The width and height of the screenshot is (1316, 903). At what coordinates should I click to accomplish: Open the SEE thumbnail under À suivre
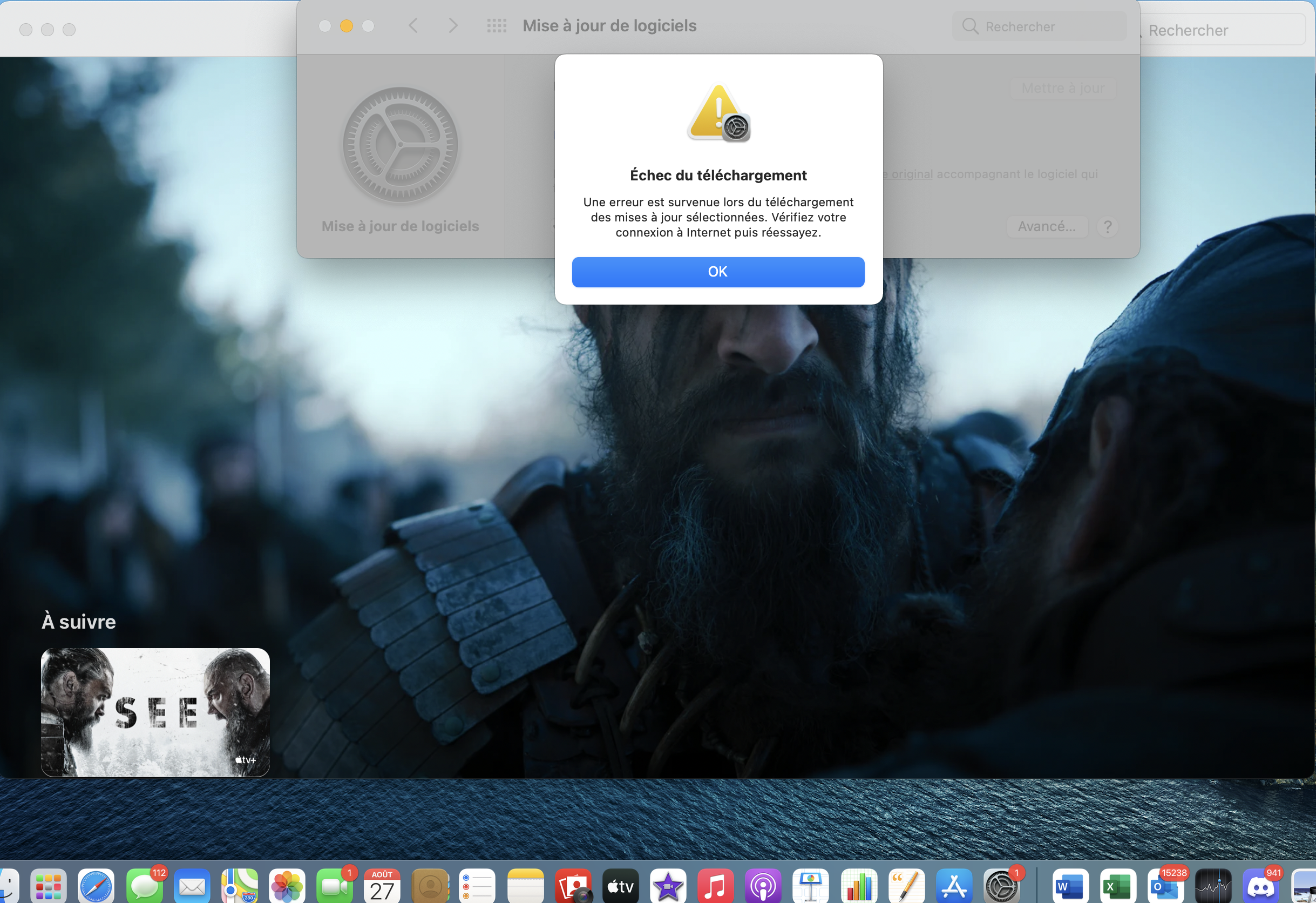point(155,711)
